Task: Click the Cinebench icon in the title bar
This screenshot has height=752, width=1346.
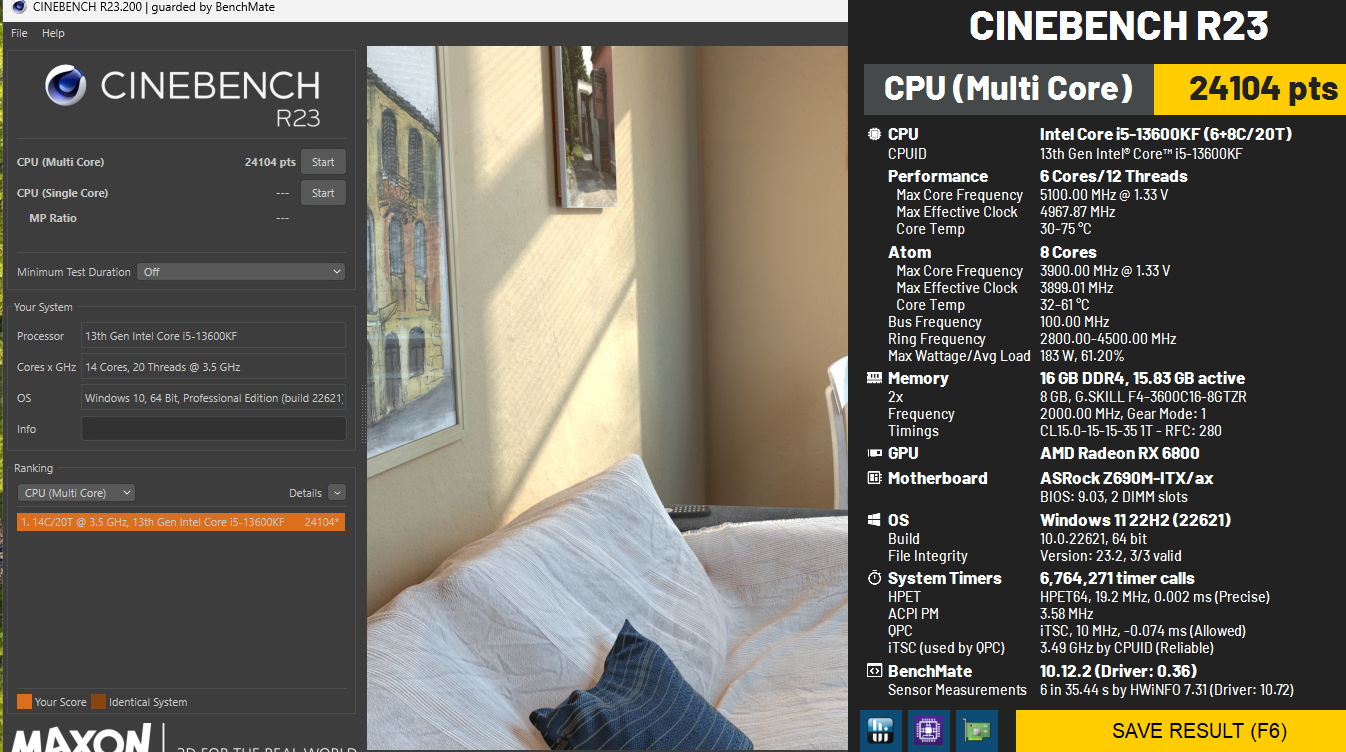Action: (x=19, y=8)
